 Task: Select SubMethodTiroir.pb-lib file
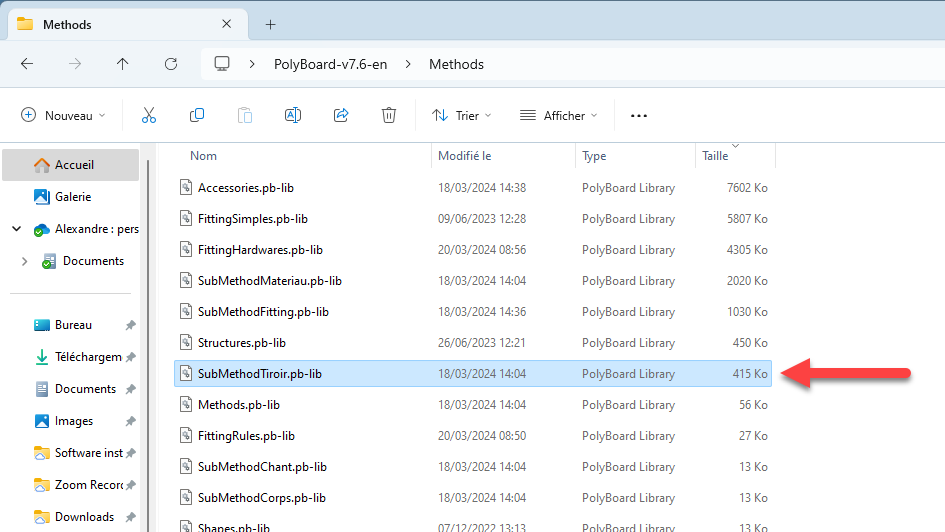[x=473, y=374]
